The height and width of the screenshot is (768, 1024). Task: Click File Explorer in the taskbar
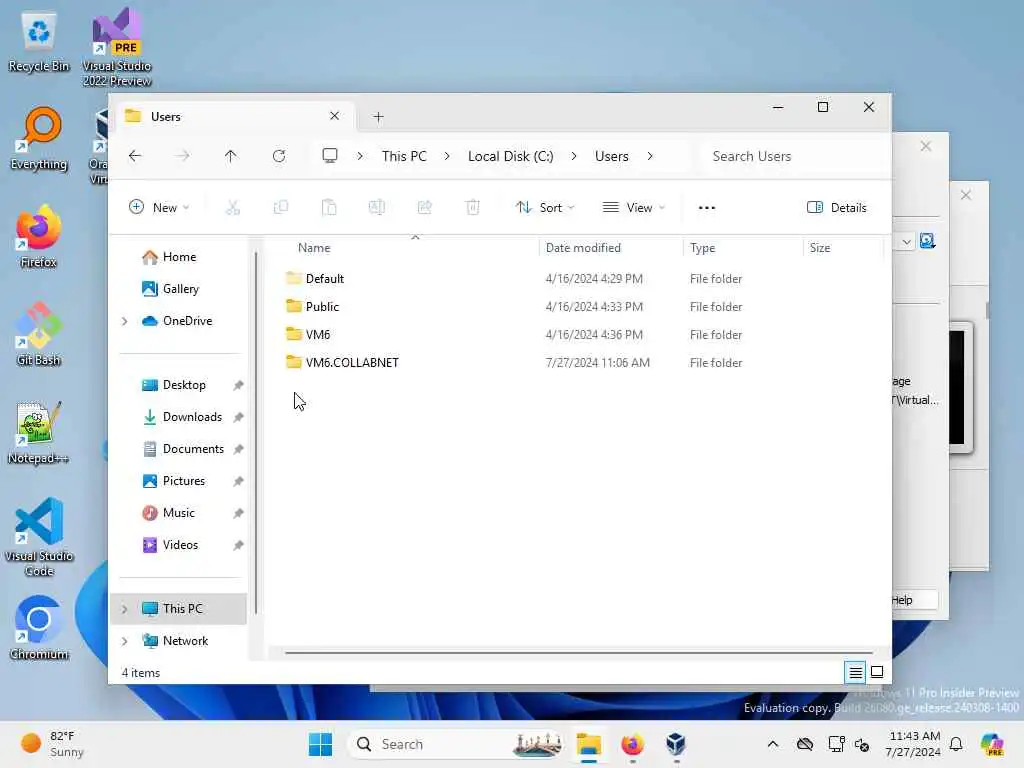[x=588, y=744]
